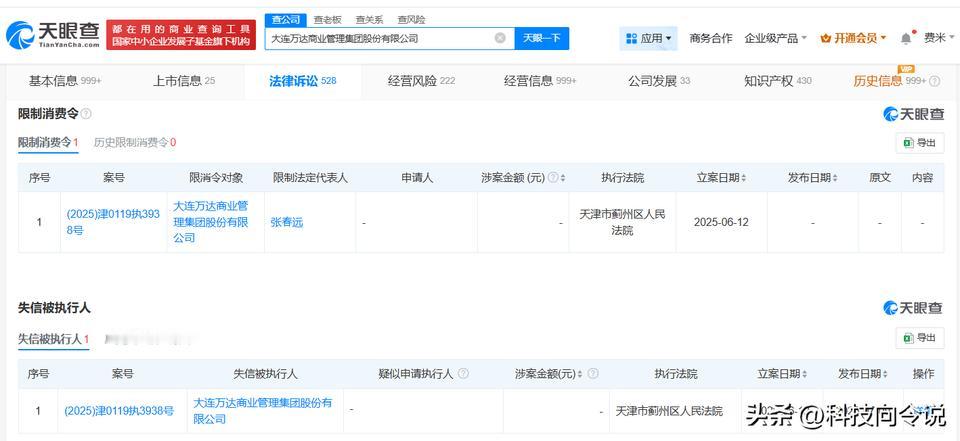960x441 pixels.
Task: Click the red promotional banner
Action: [181, 35]
